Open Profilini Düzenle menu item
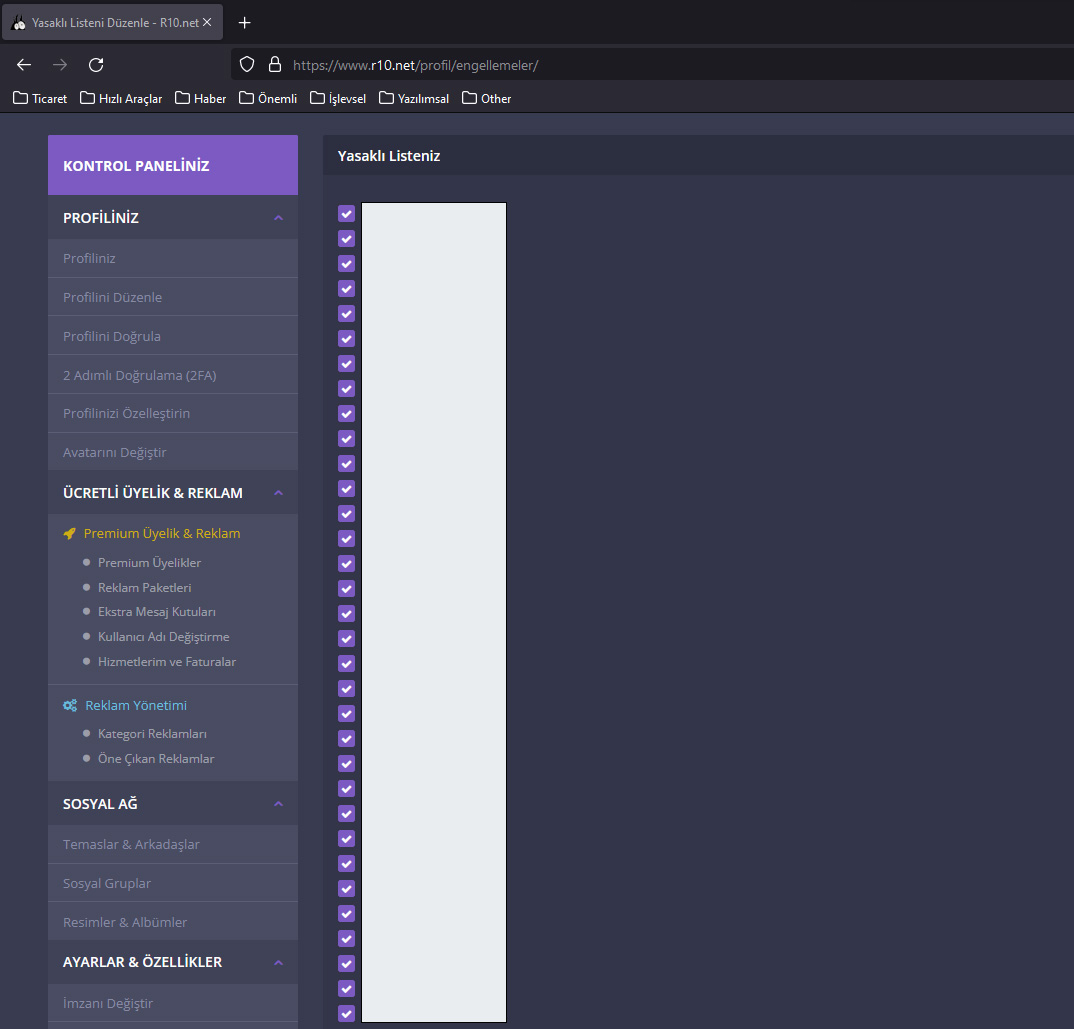Viewport: 1074px width, 1029px height. (x=173, y=297)
